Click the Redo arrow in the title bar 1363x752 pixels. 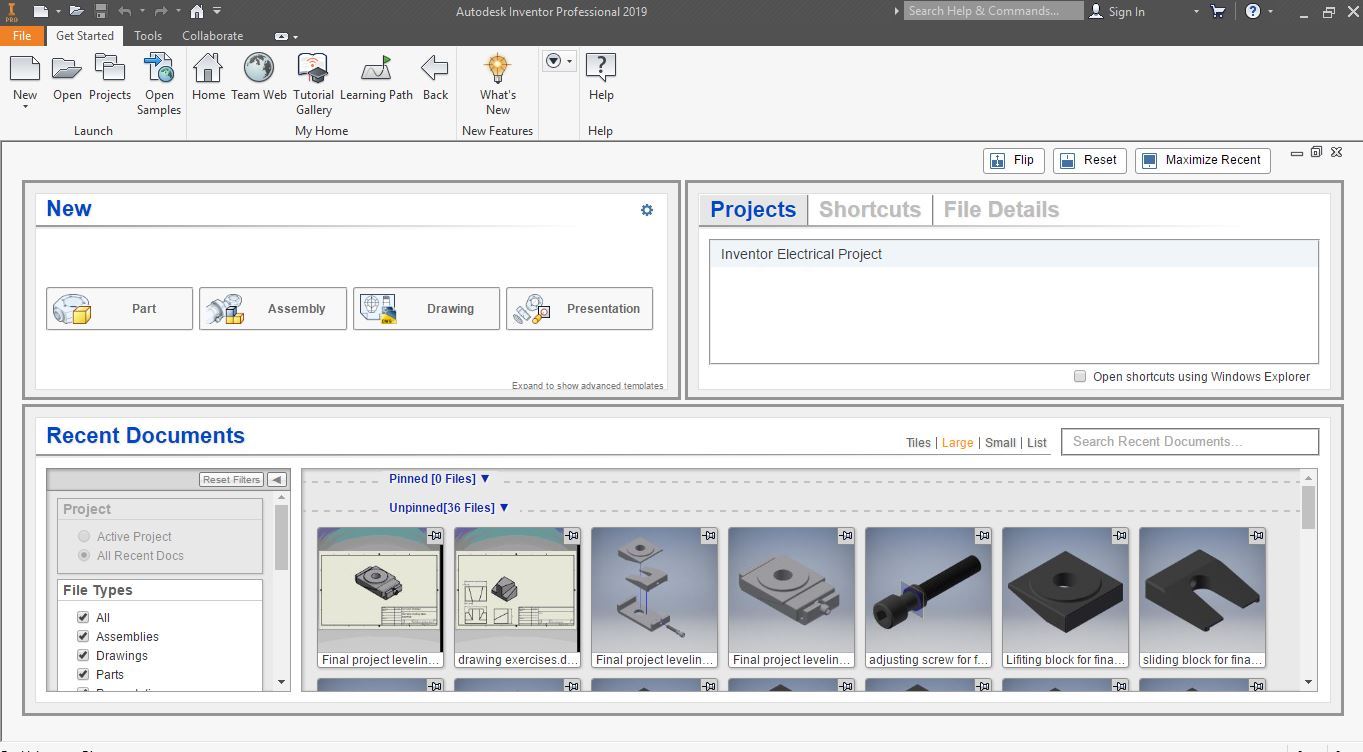(161, 11)
